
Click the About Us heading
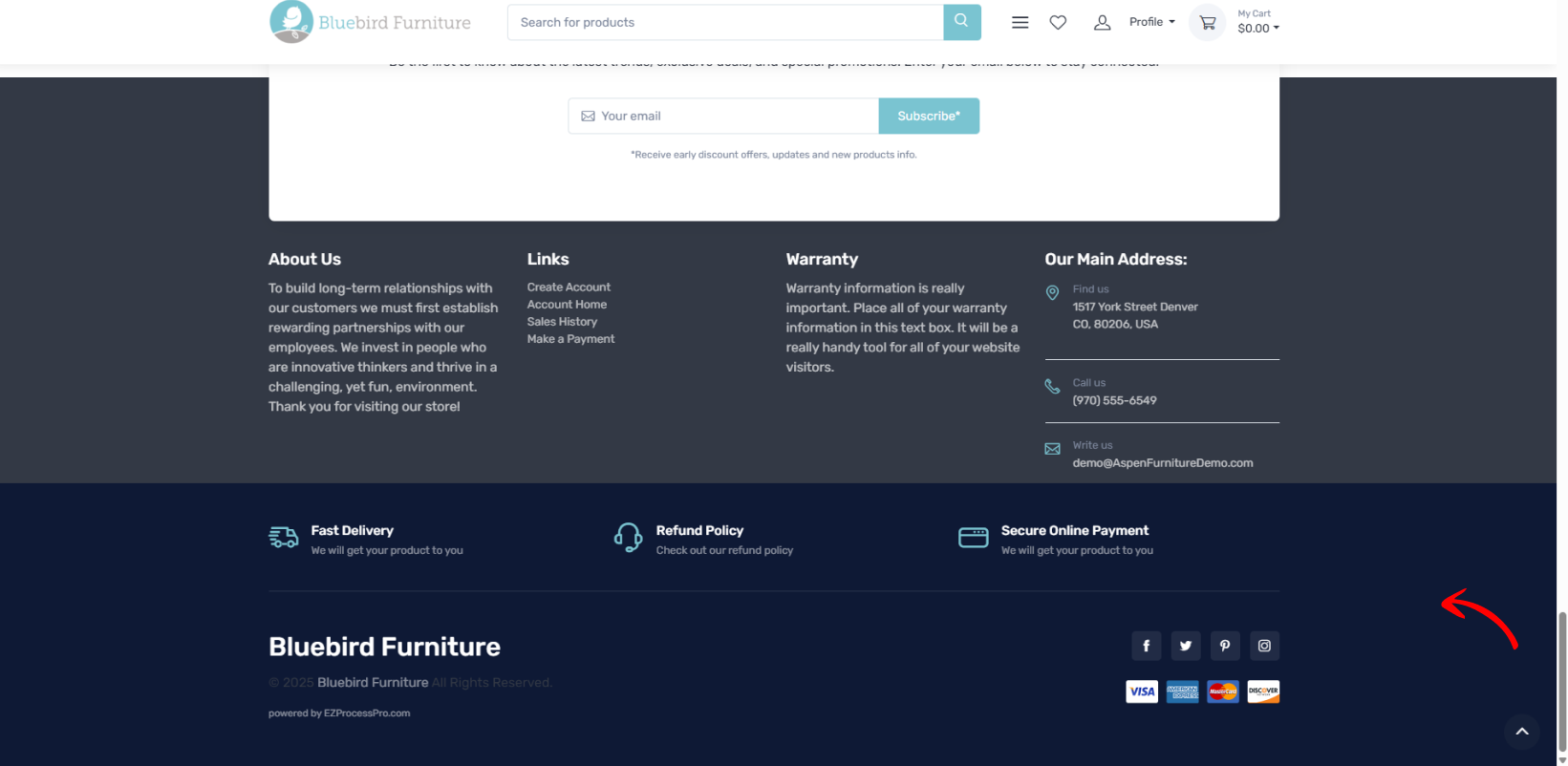(305, 259)
